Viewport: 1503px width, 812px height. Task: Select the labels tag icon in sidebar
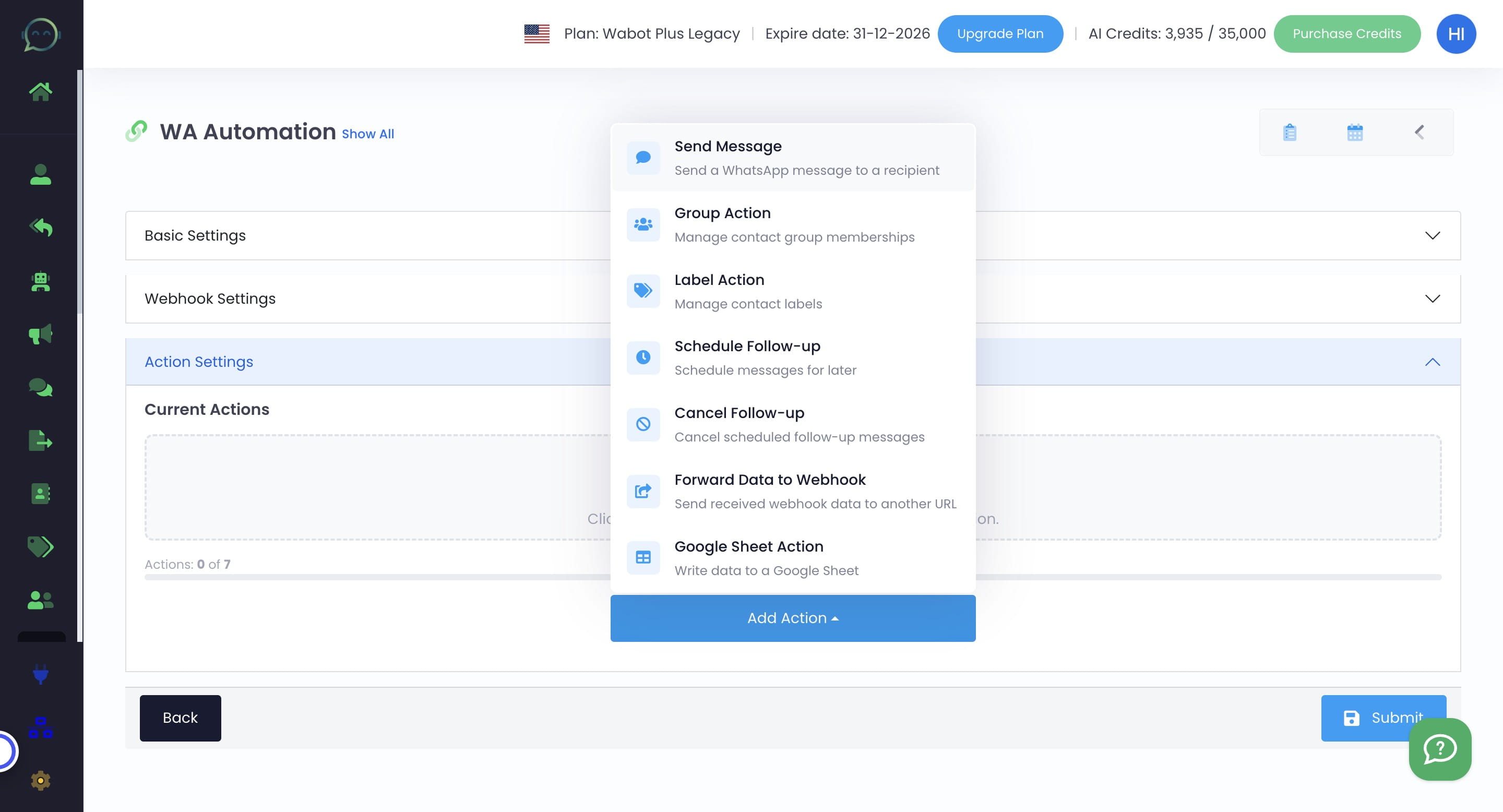click(41, 546)
